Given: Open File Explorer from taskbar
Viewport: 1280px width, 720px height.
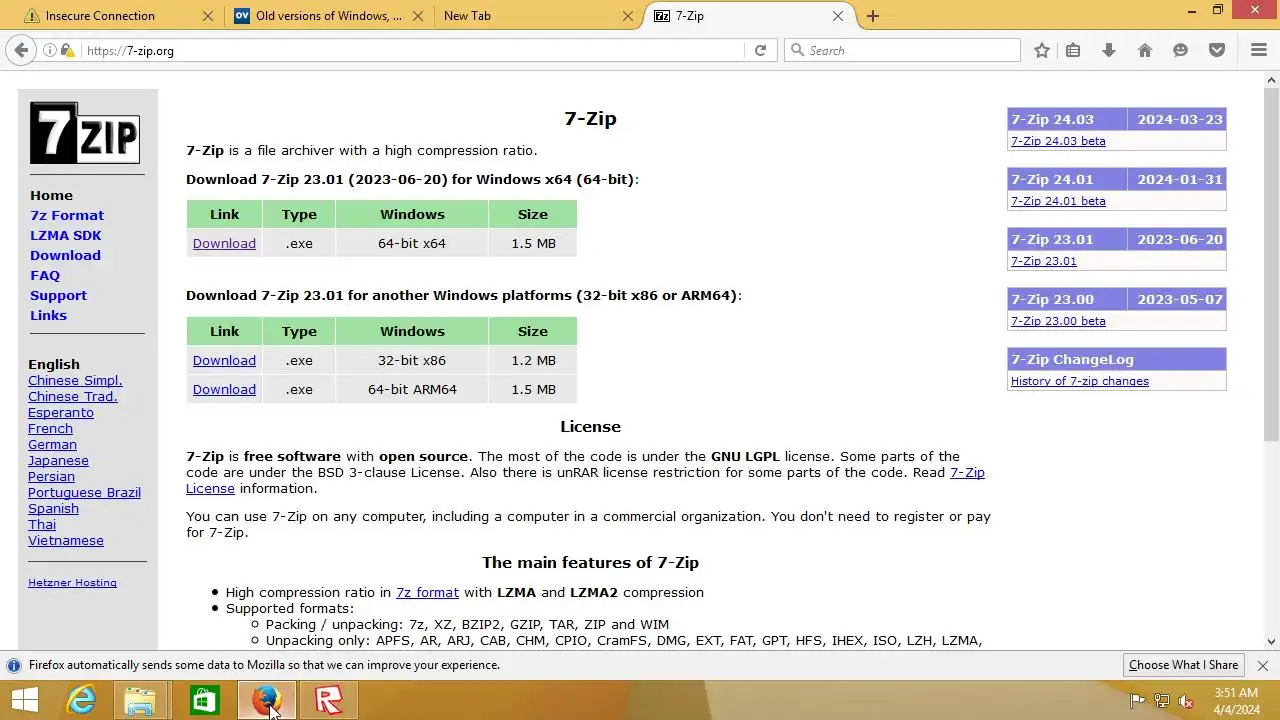Looking at the screenshot, I should pyautogui.click(x=140, y=701).
